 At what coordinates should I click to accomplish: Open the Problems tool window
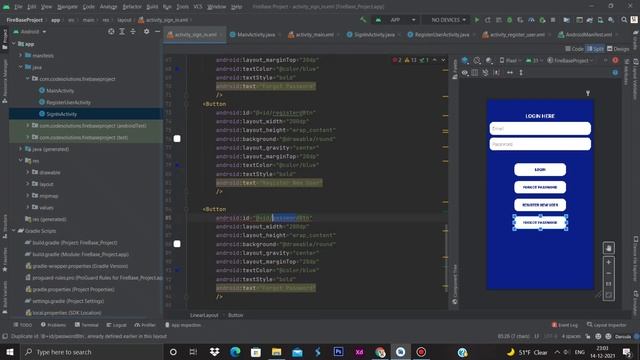coord(53,325)
